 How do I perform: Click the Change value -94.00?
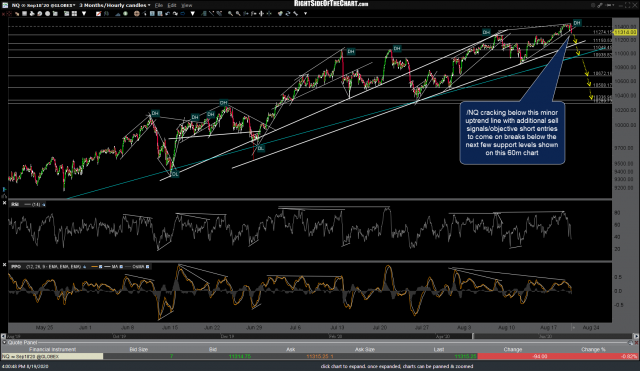pos(540,356)
